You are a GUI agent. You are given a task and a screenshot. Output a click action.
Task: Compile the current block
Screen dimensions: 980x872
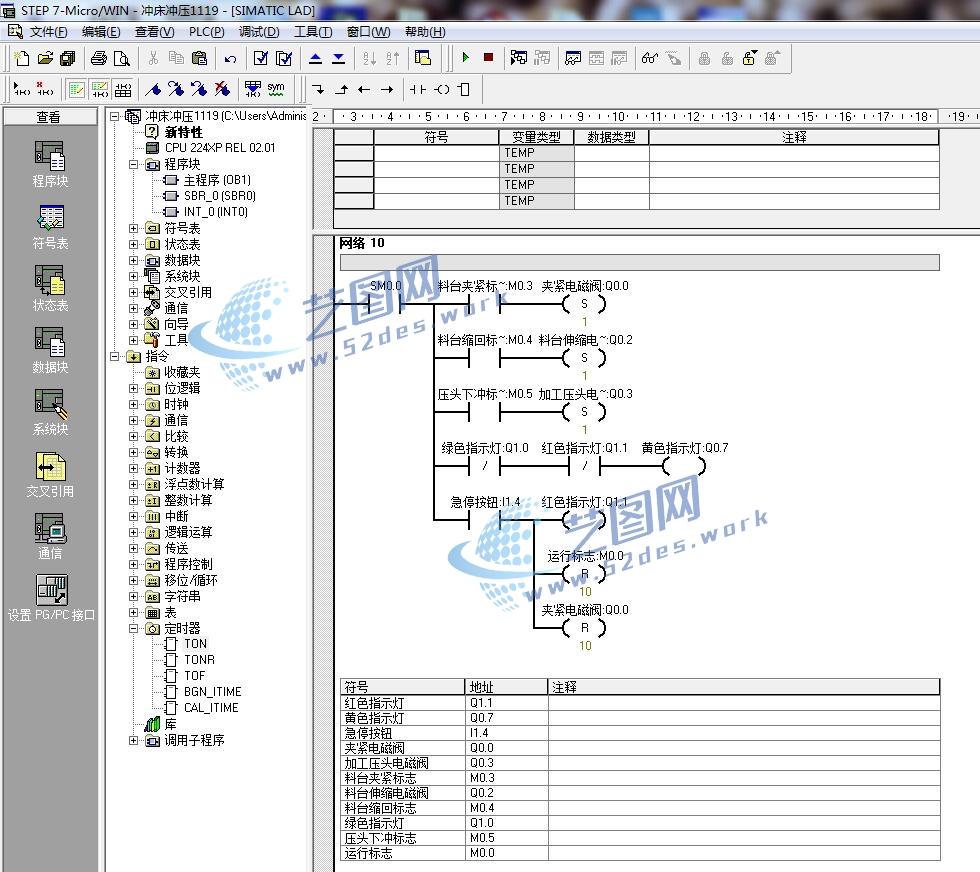click(261, 58)
